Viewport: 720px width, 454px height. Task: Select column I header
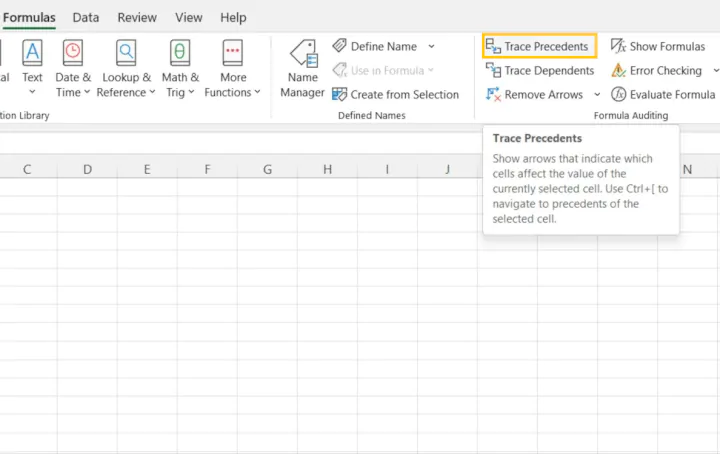click(x=387, y=169)
